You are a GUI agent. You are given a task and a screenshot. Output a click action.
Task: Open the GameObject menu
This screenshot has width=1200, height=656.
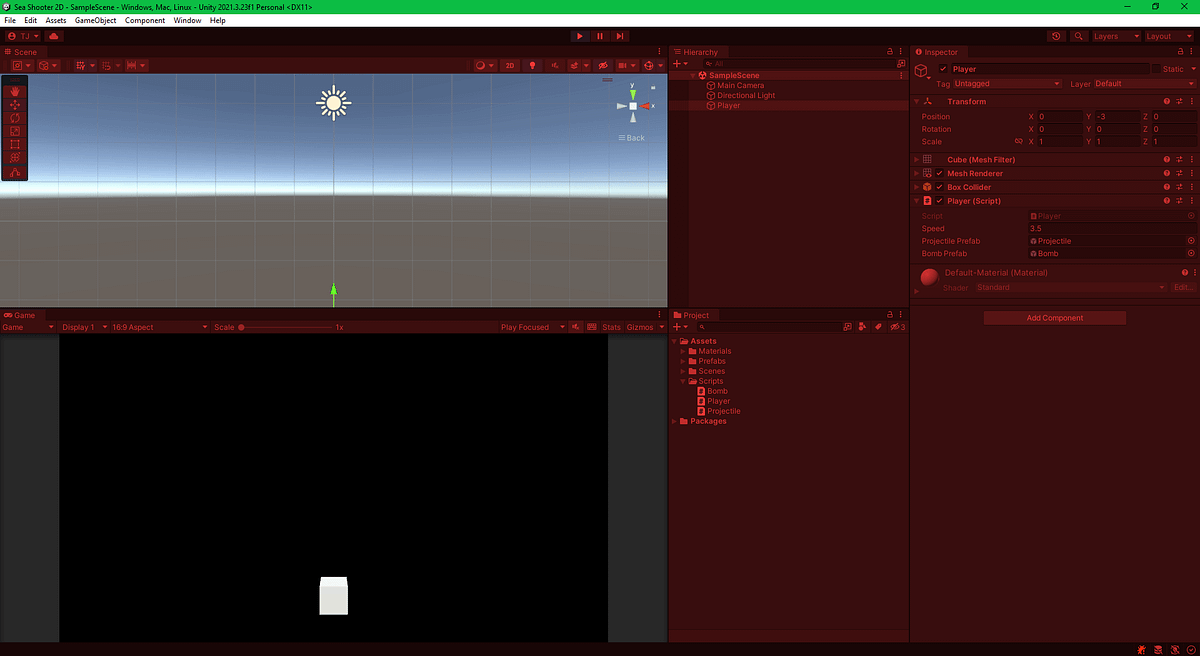tap(96, 19)
